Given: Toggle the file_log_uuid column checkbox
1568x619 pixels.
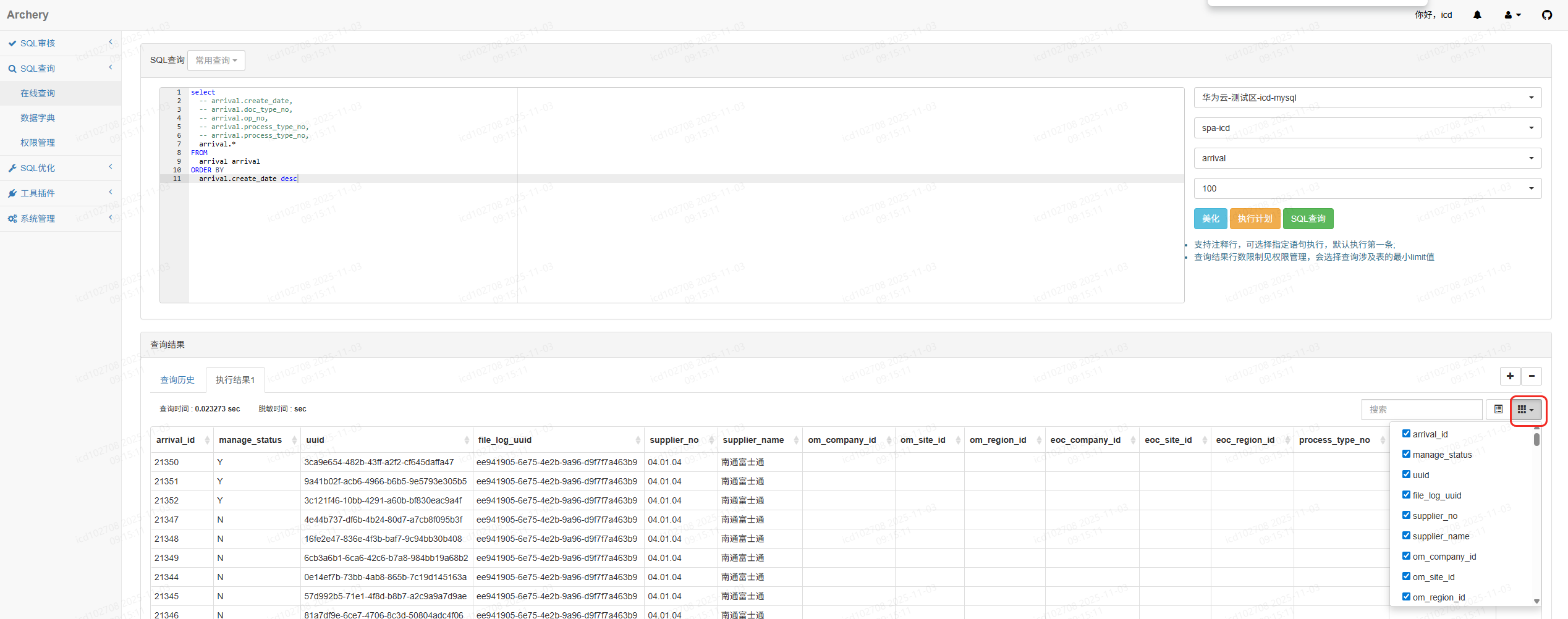Looking at the screenshot, I should [x=1406, y=495].
